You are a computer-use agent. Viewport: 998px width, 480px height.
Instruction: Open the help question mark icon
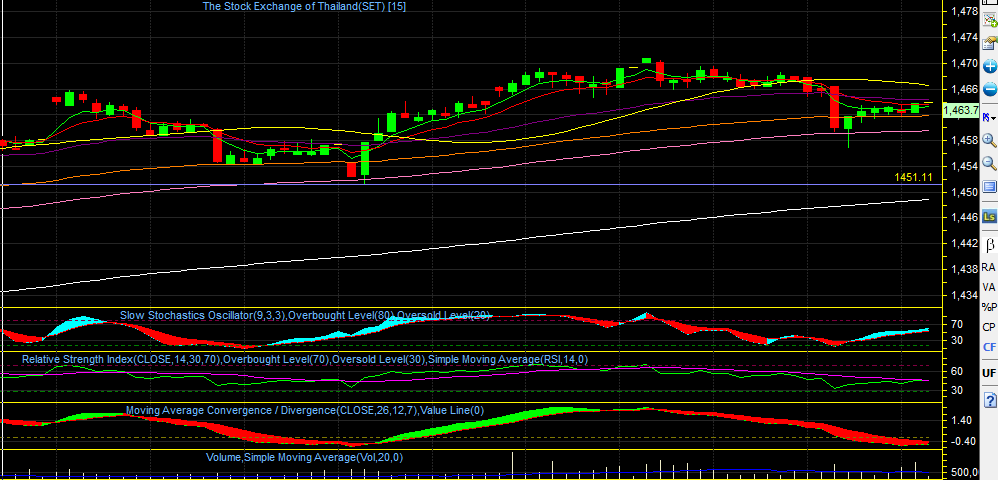click(990, 400)
